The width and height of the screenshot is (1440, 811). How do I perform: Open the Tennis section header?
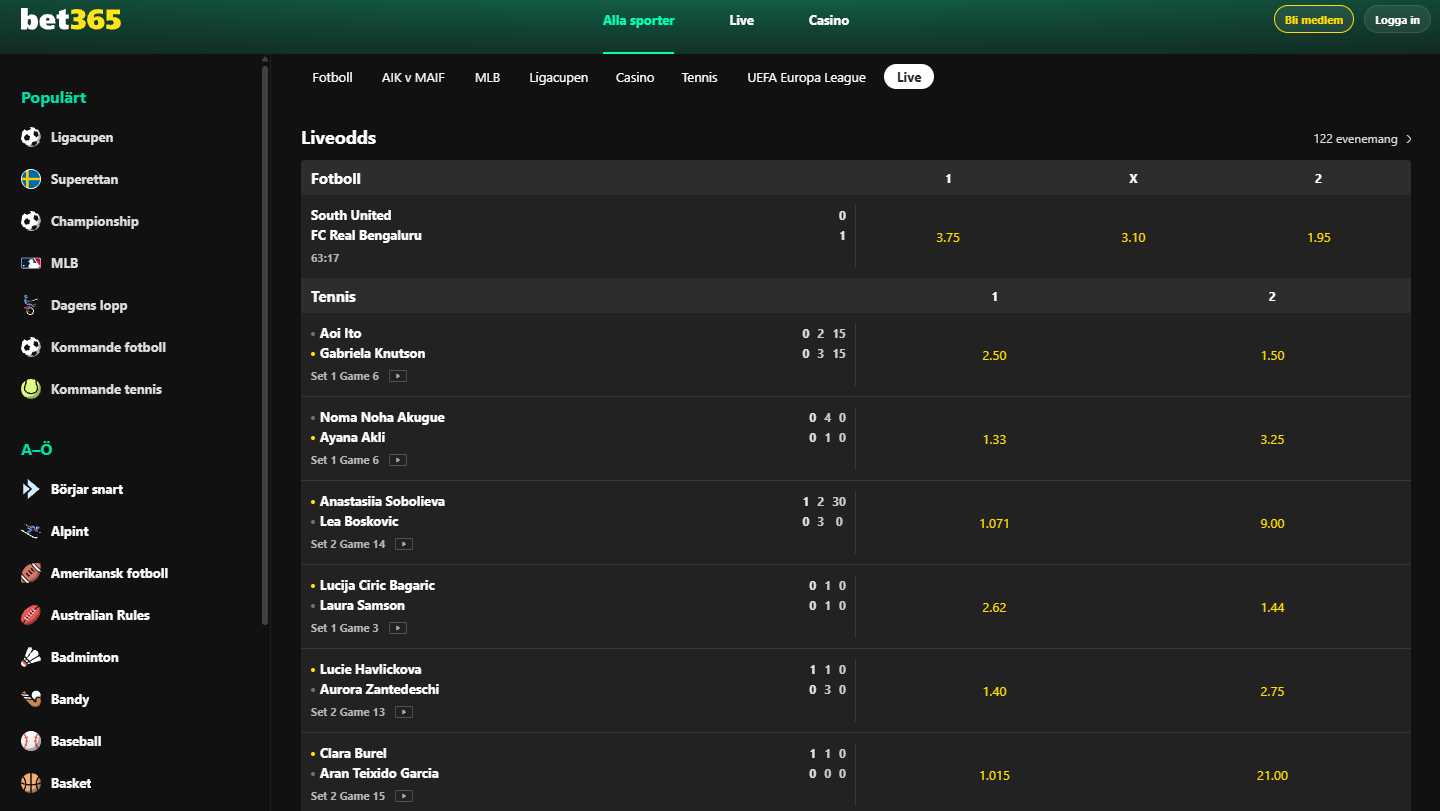pos(856,296)
